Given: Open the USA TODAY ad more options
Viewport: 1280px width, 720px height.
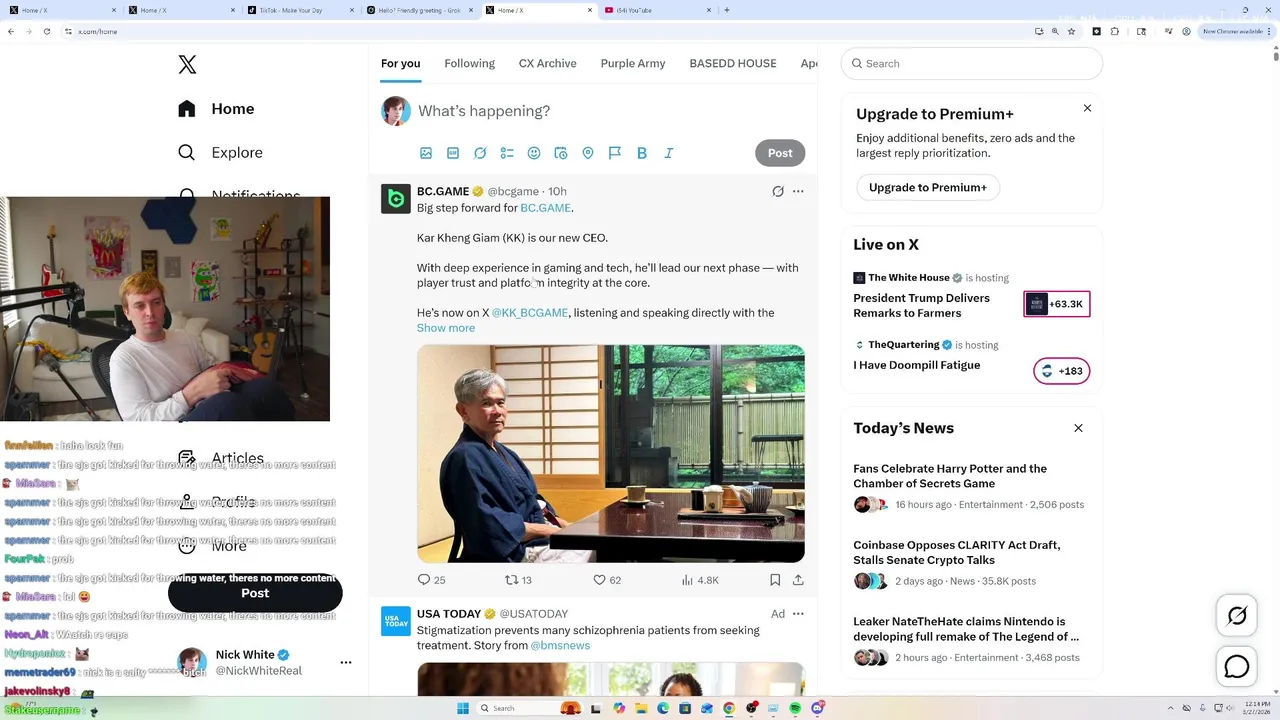Looking at the screenshot, I should tap(798, 614).
